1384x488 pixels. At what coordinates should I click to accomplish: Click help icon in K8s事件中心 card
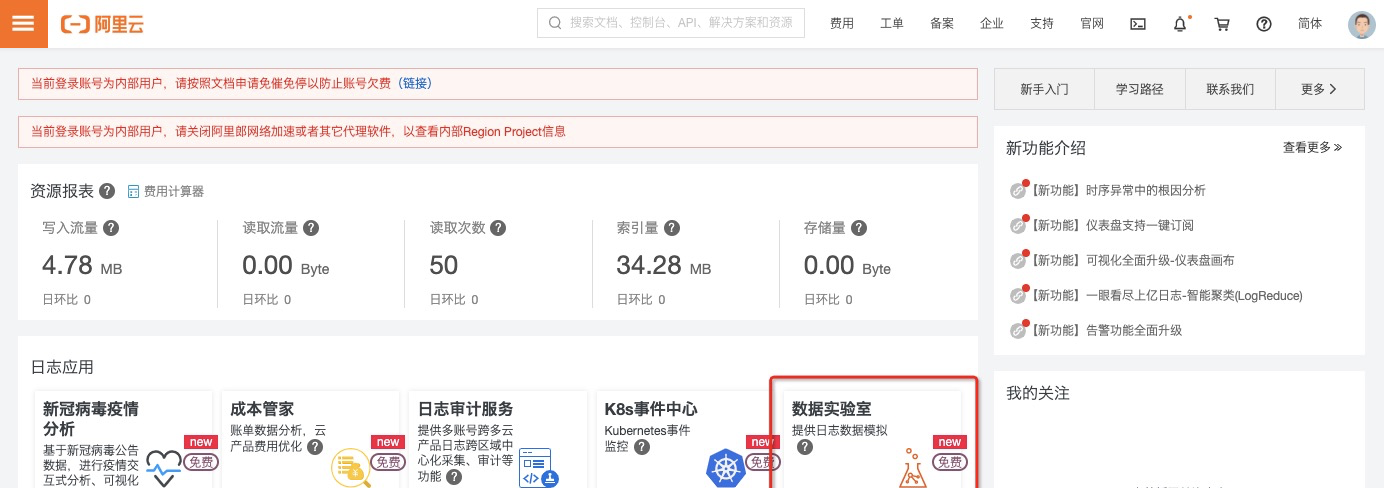642,447
